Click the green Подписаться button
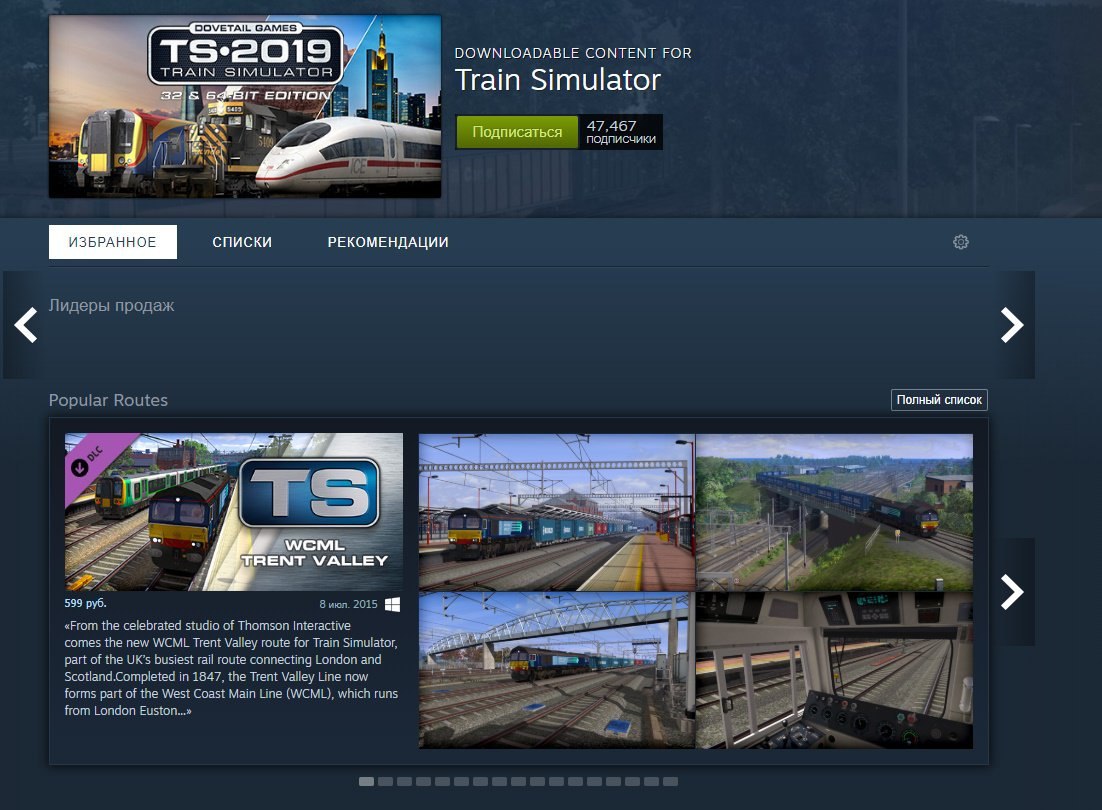The height and width of the screenshot is (810, 1102). point(517,132)
